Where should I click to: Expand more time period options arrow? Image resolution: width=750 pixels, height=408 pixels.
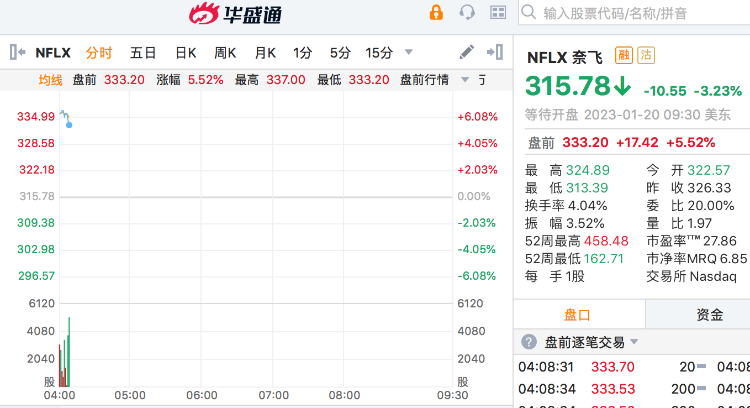point(408,52)
